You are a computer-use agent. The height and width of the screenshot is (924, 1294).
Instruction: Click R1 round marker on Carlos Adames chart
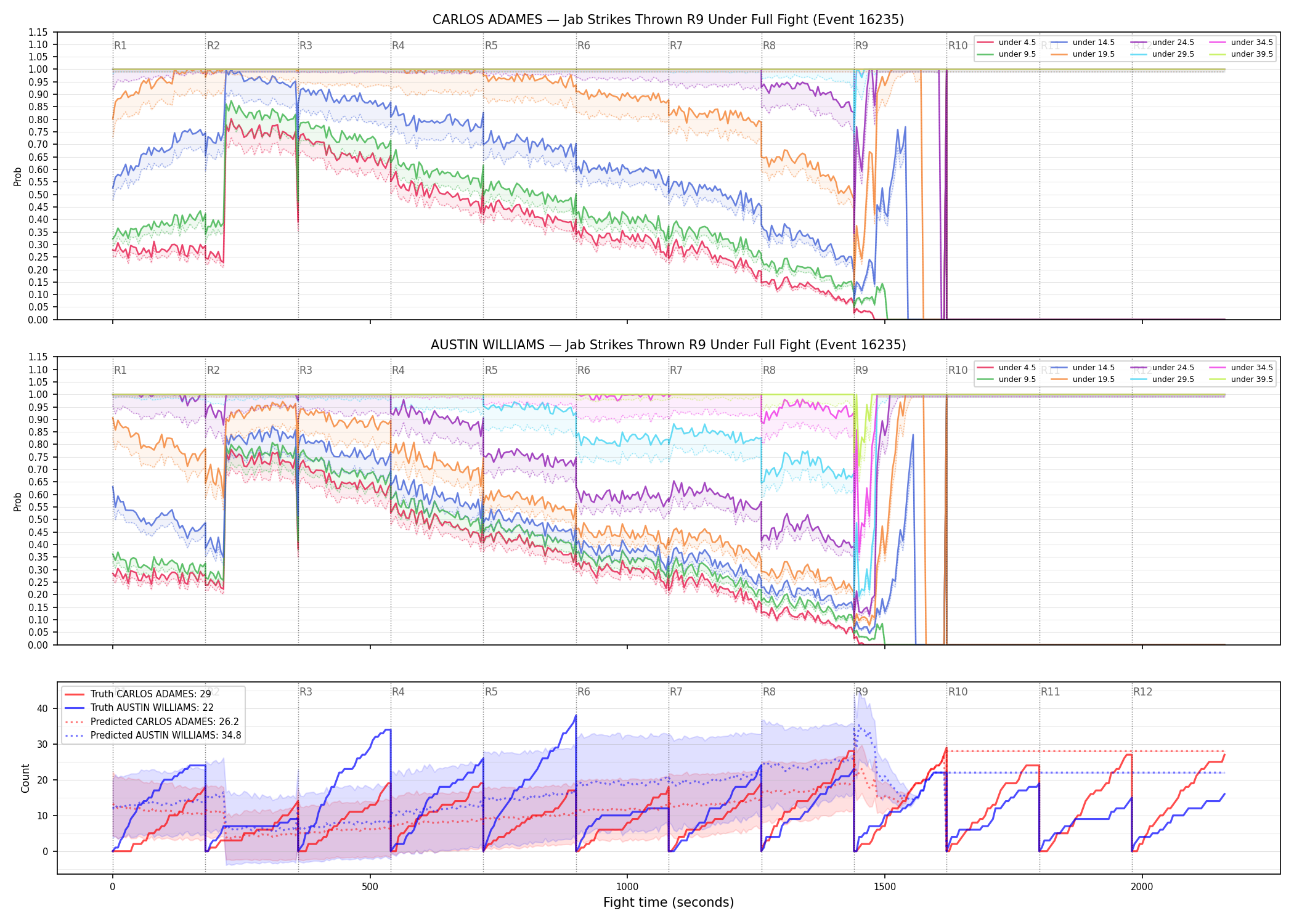point(120,46)
